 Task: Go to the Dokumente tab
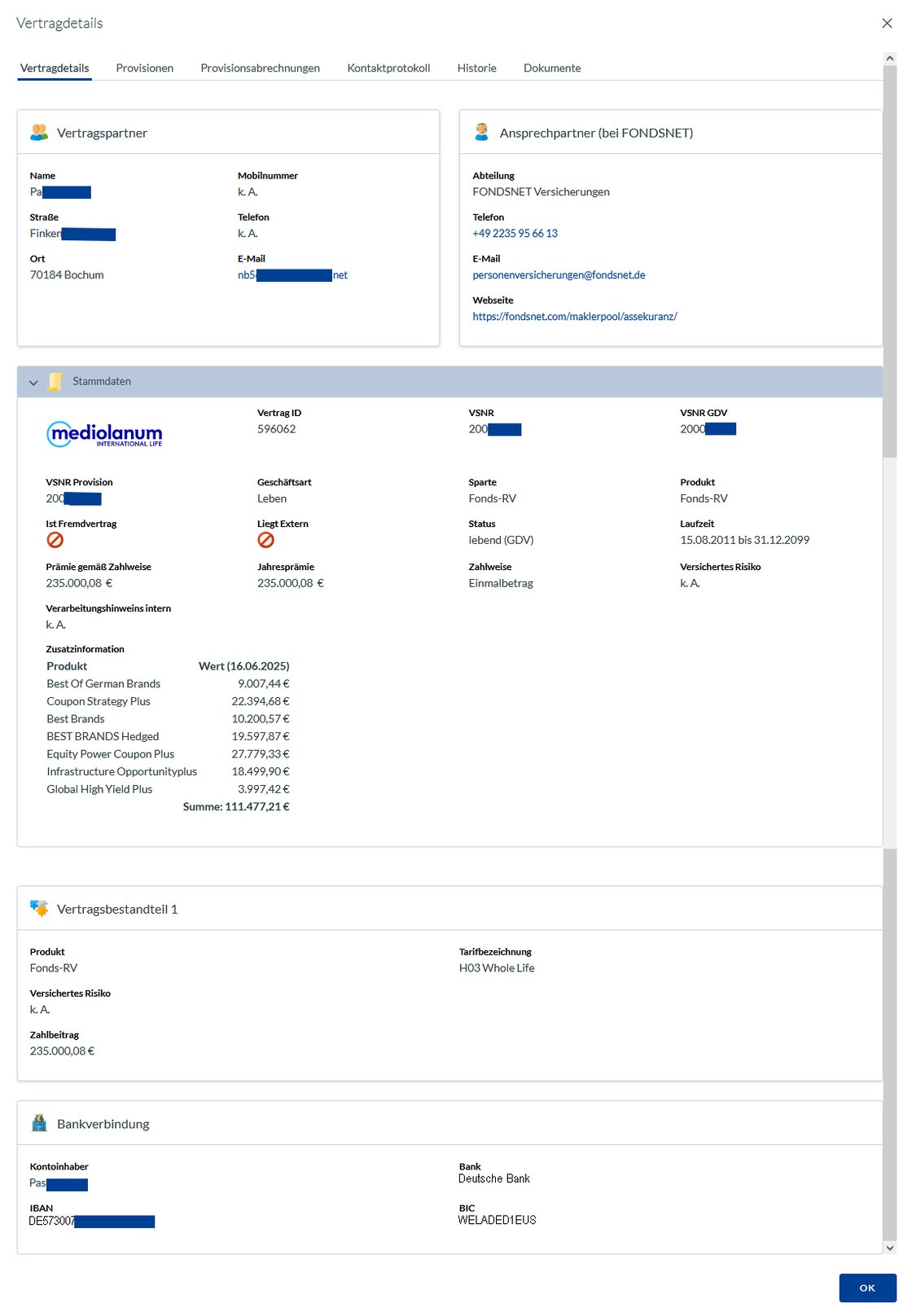552,68
